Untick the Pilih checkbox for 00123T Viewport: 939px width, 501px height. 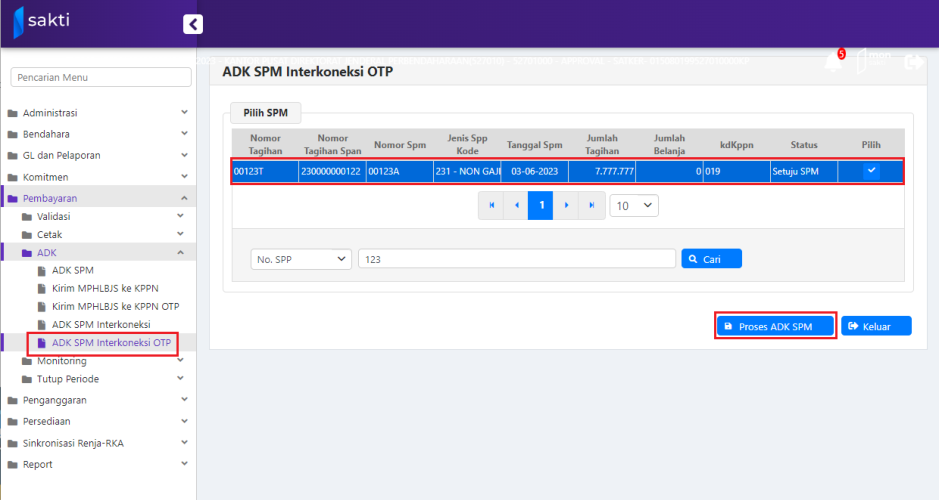pos(871,171)
